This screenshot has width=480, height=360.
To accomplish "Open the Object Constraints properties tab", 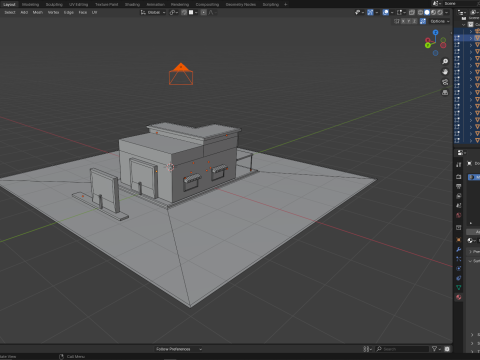I will click(x=459, y=278).
